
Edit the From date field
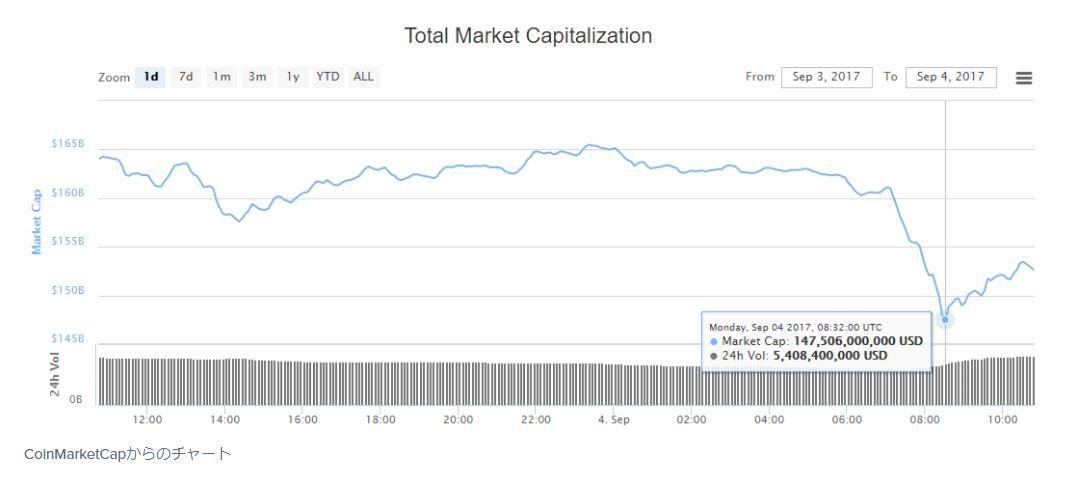click(x=825, y=77)
